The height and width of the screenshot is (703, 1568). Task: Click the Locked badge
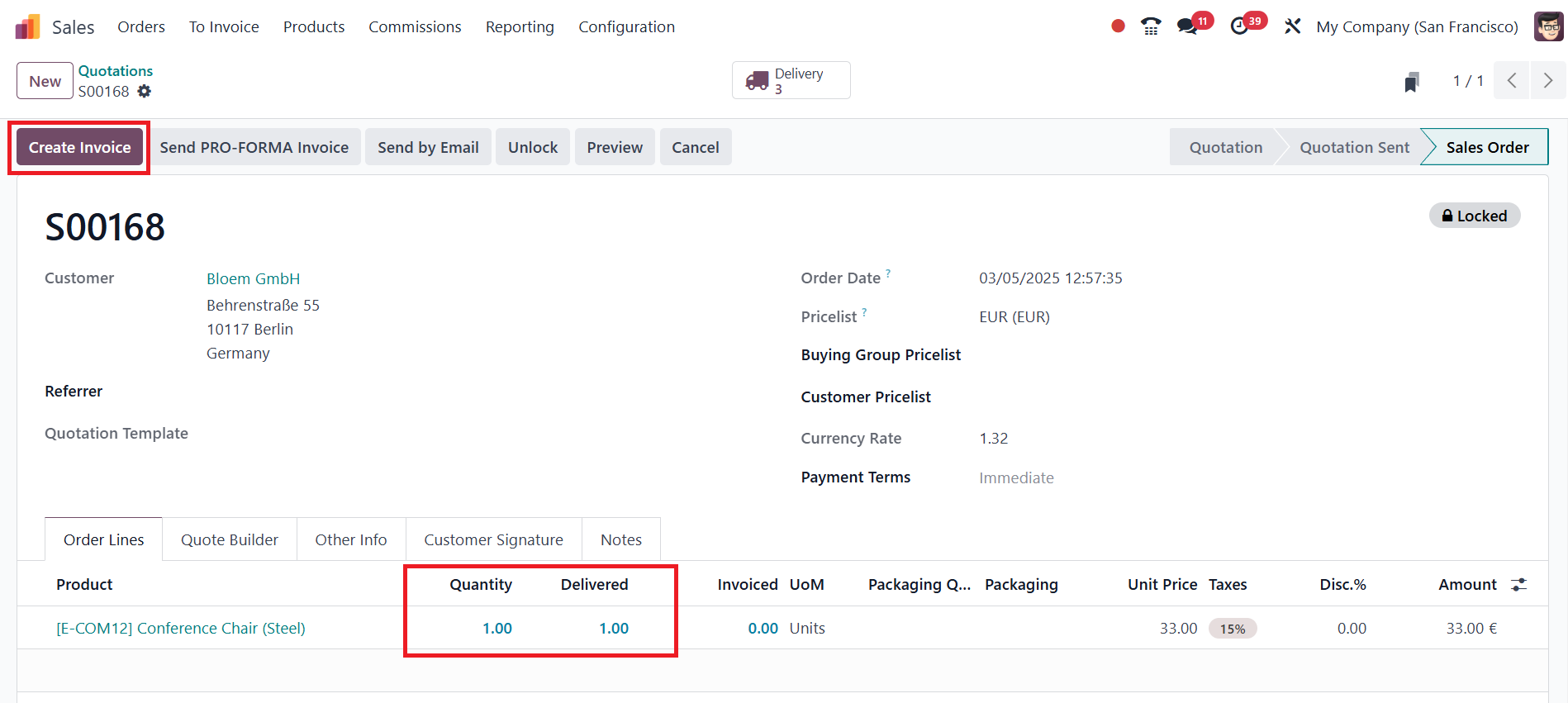point(1475,216)
